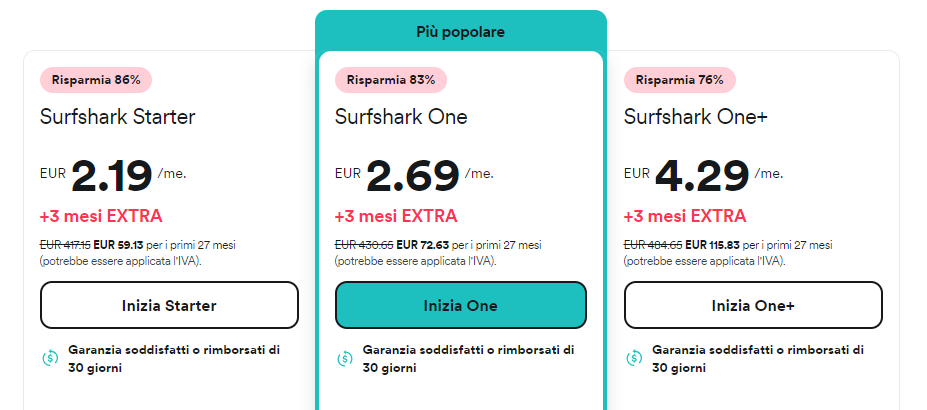
Task: Click the EUR 2.19 monthly price
Action: [111, 175]
